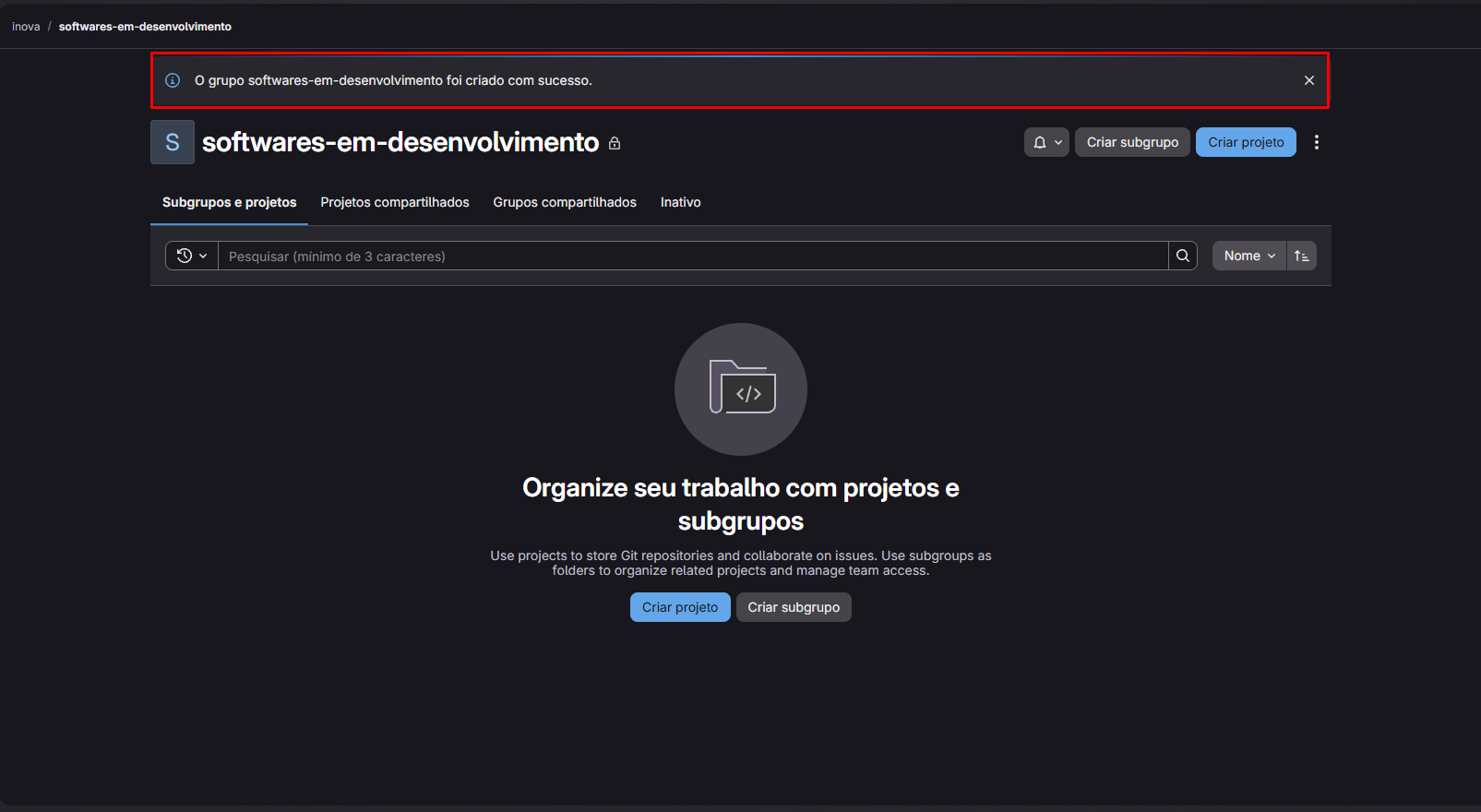This screenshot has width=1481, height=812.
Task: Switch to the Grupos compartilhados tab
Action: click(565, 202)
